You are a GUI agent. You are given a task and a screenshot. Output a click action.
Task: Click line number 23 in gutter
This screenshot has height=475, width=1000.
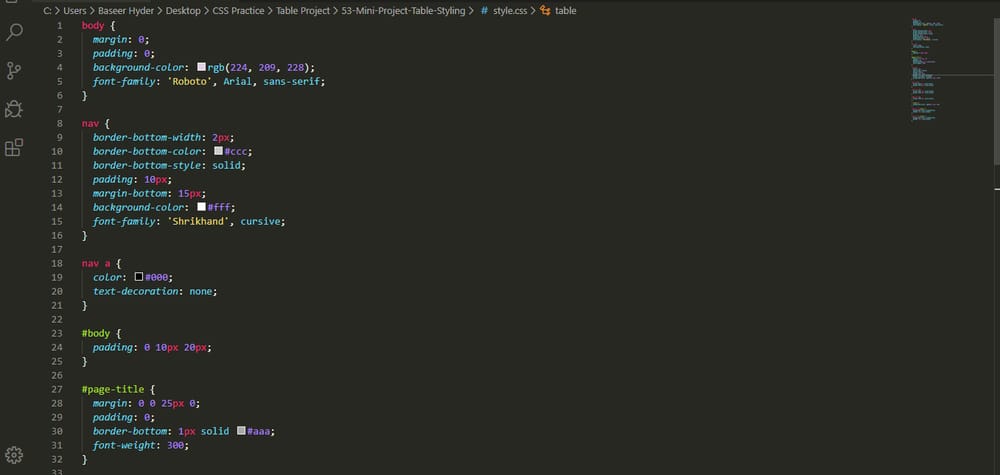tap(57, 333)
